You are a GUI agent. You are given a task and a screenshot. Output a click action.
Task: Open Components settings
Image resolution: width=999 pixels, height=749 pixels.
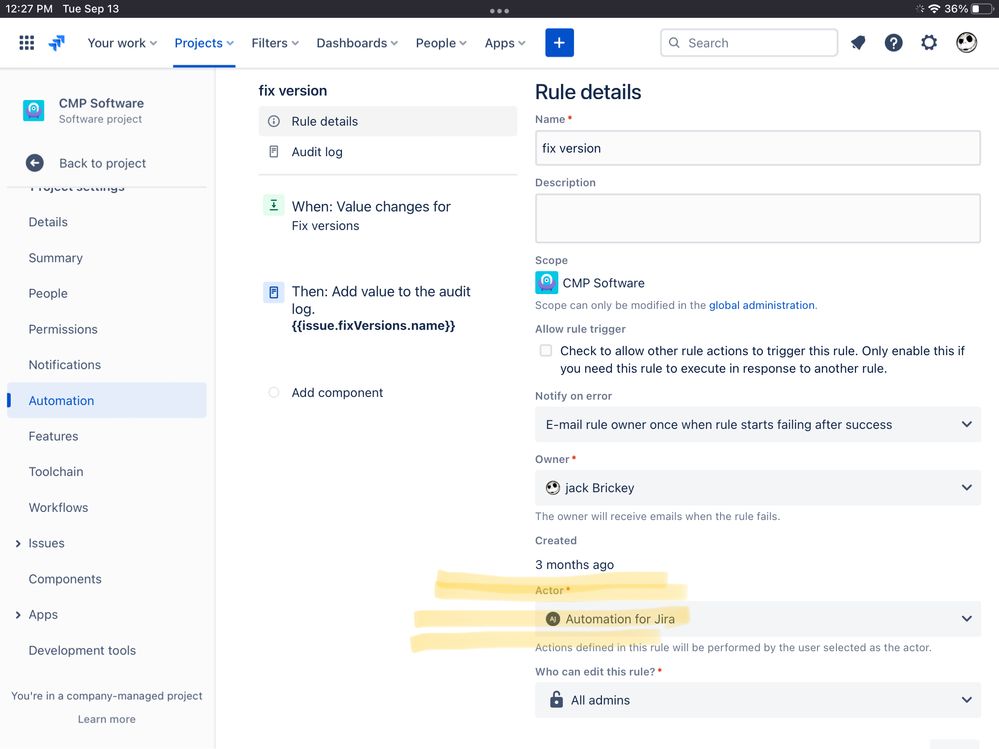(65, 579)
